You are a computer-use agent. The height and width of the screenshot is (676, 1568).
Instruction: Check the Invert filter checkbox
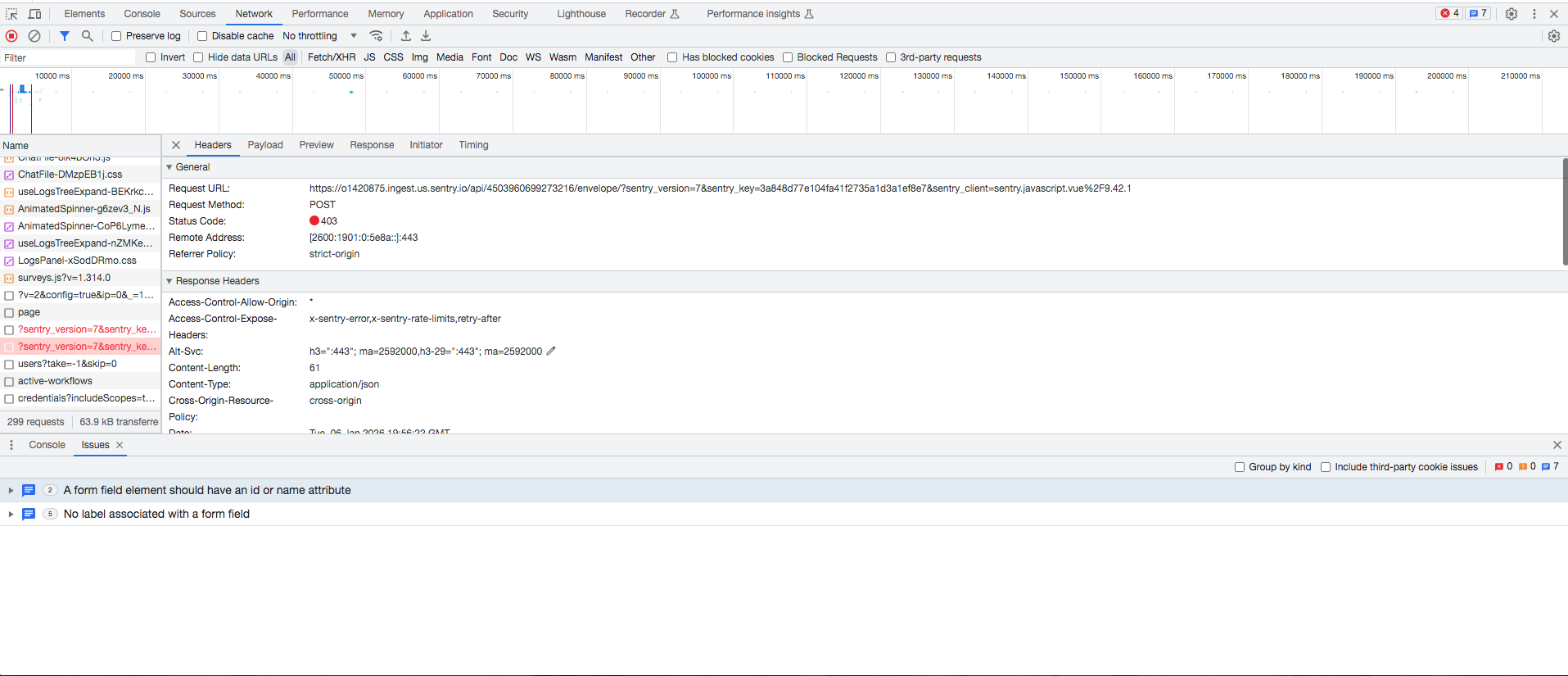(151, 57)
